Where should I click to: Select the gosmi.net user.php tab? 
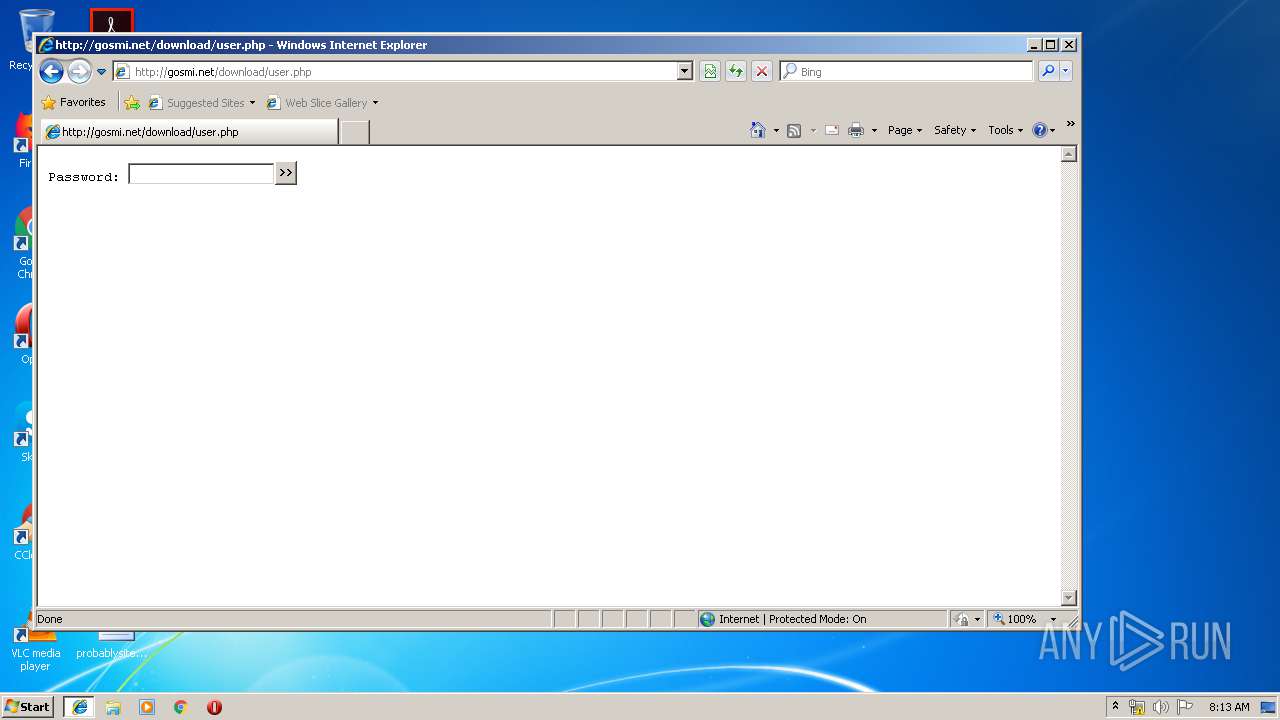188,132
